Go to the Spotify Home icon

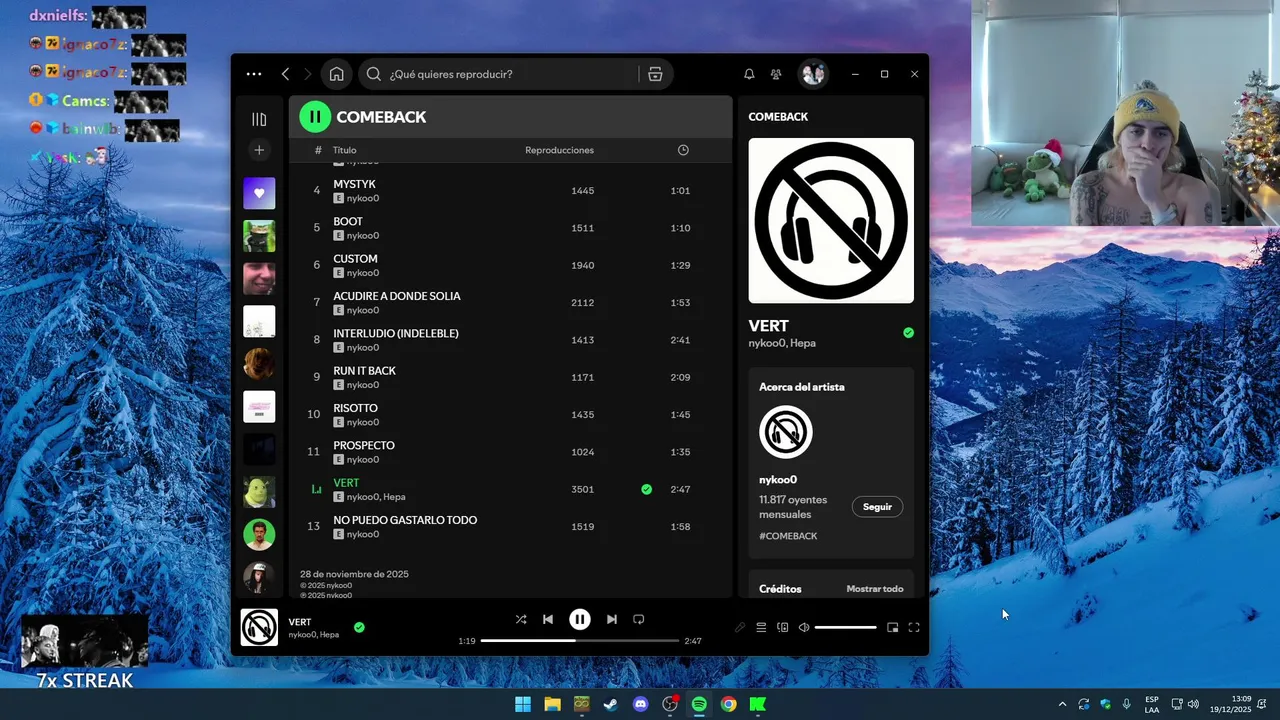click(x=337, y=74)
